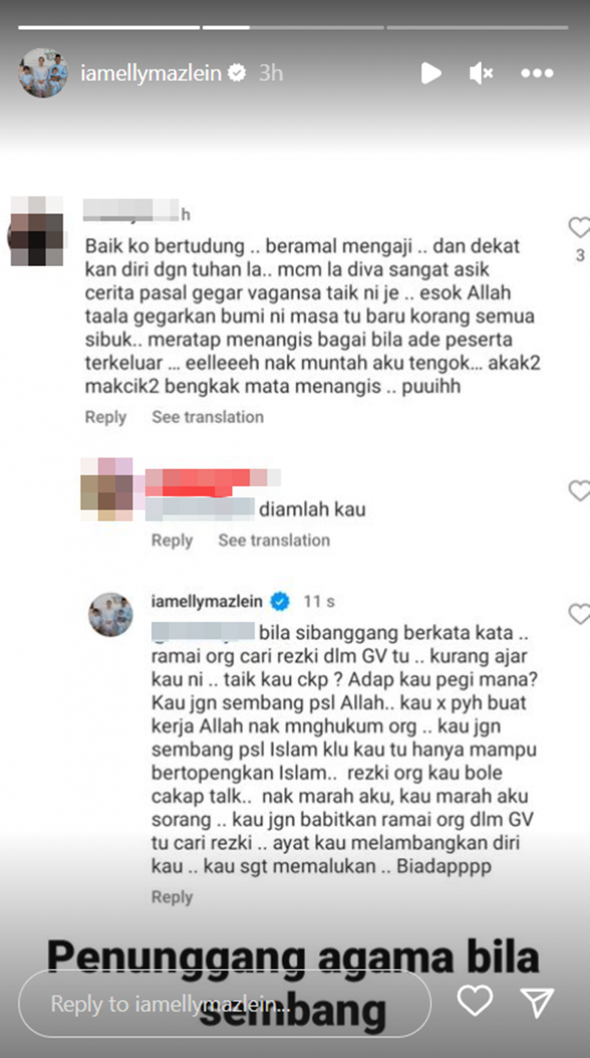Open iamellymazlein profile picture in header
This screenshot has width=590, height=1058.
click(x=43, y=73)
